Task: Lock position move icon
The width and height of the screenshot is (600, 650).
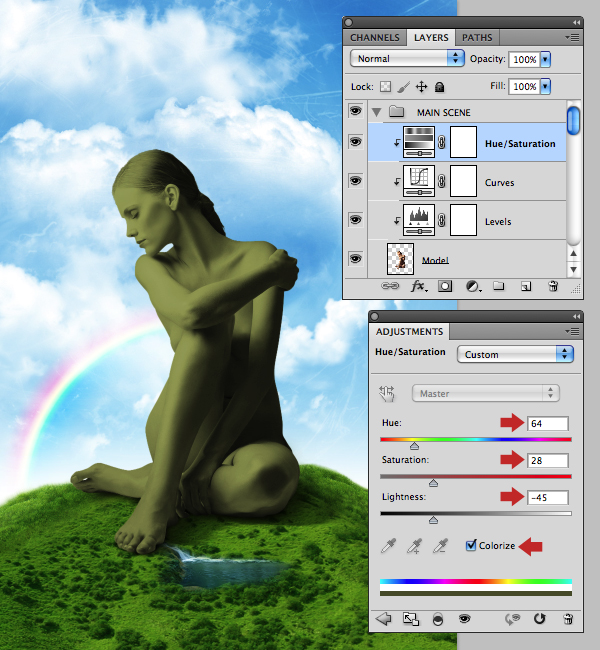Action: [421, 87]
